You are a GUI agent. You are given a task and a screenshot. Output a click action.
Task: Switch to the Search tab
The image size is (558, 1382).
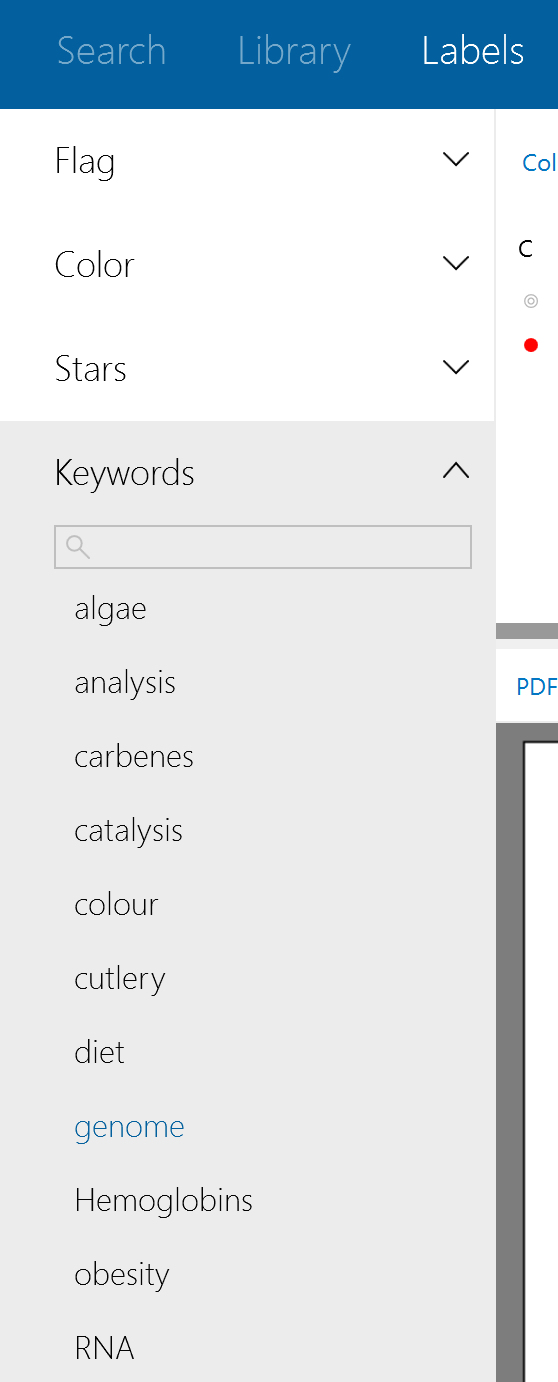[x=112, y=51]
